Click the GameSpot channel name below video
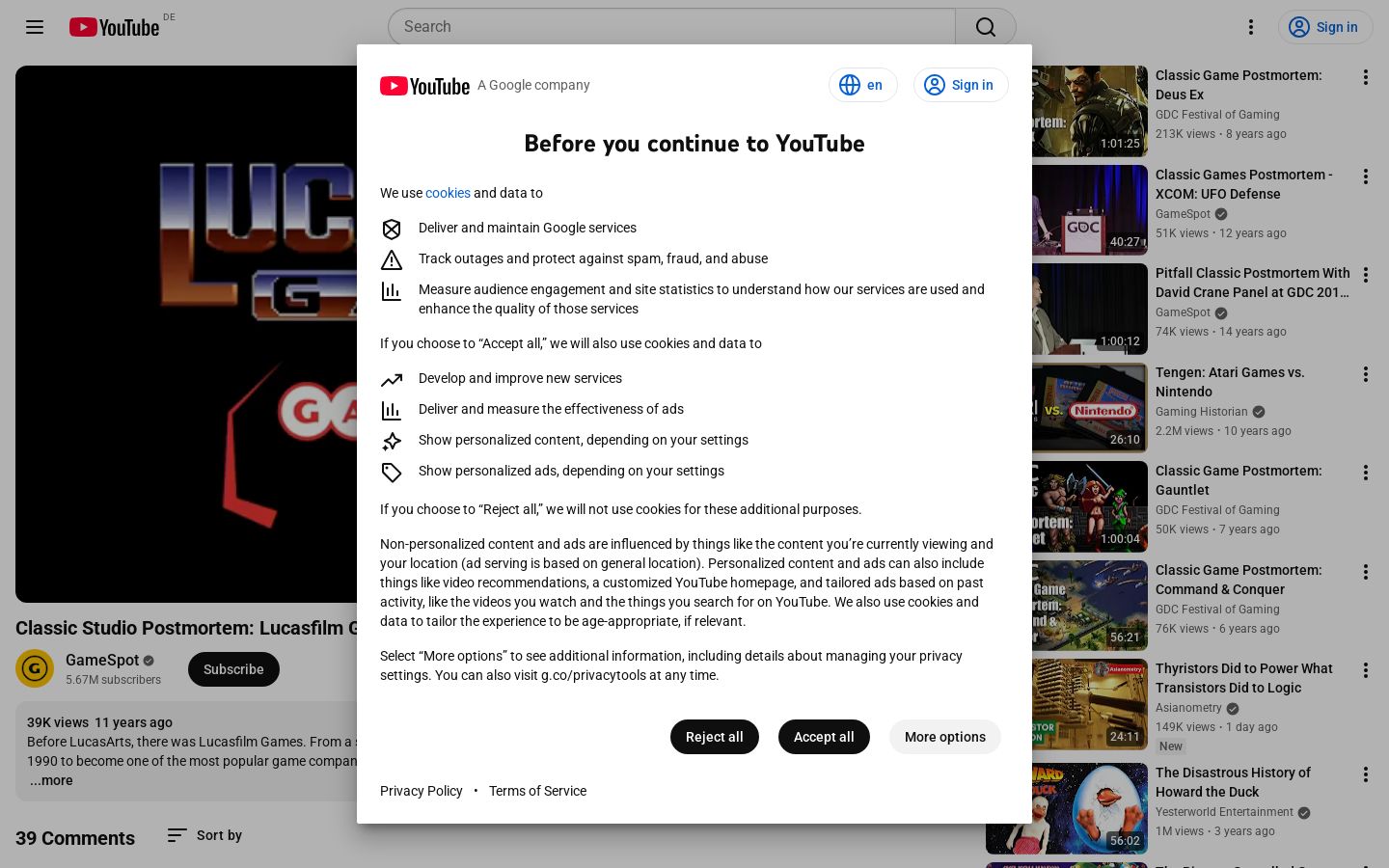Image resolution: width=1389 pixels, height=868 pixels. tap(102, 660)
